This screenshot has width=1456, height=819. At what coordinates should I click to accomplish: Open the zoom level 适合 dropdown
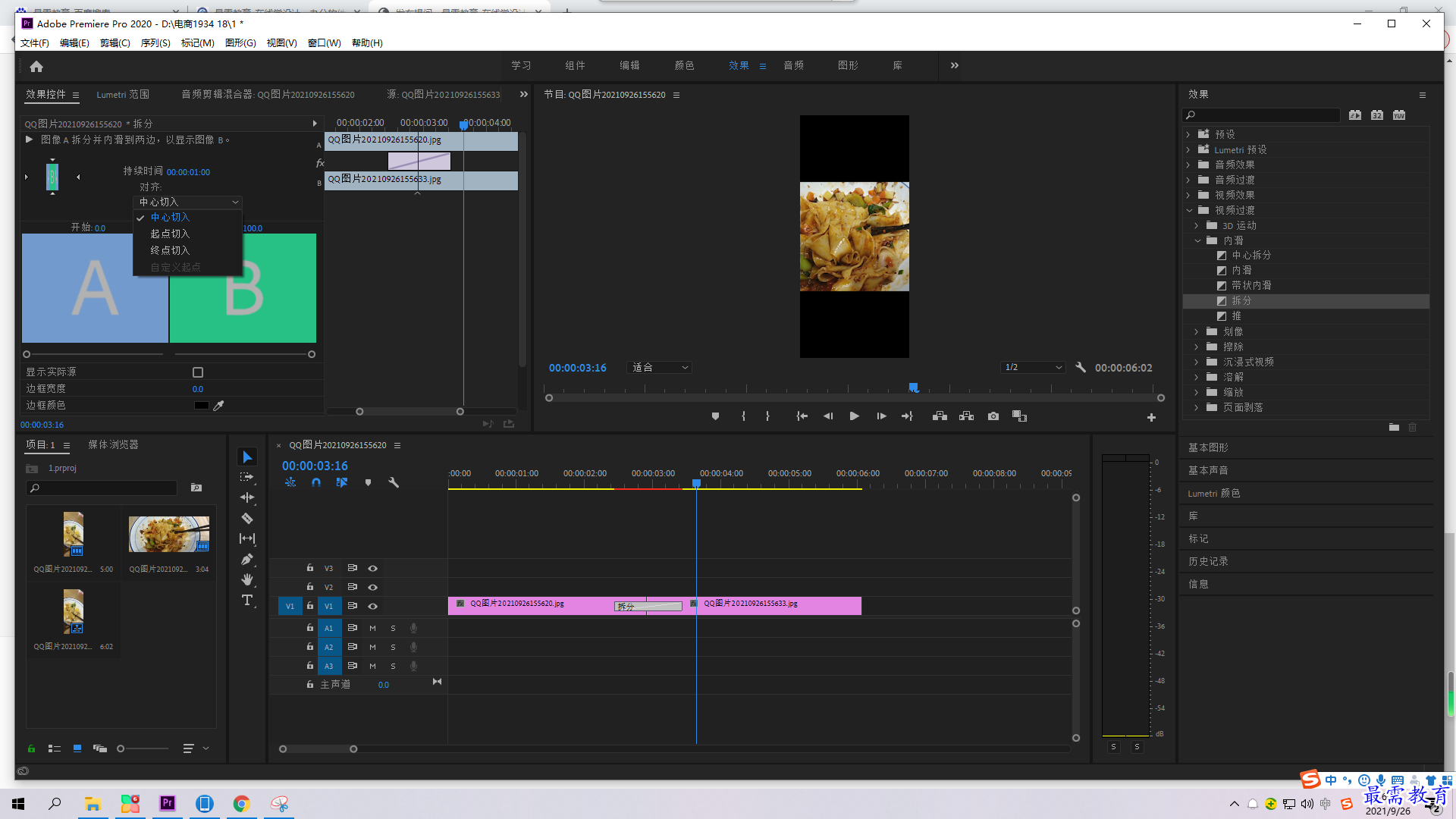660,367
